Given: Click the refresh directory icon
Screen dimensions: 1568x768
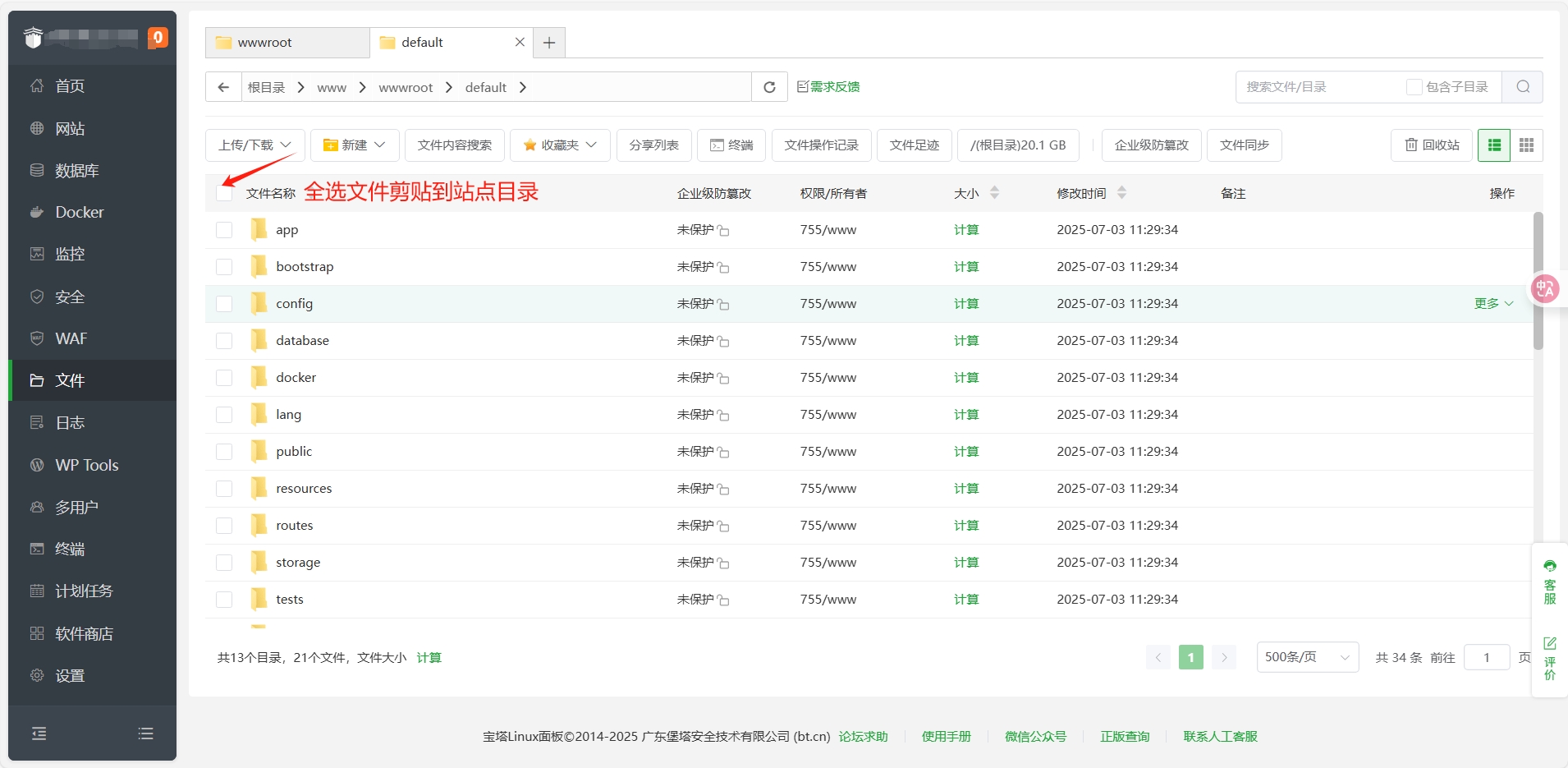Looking at the screenshot, I should click(x=769, y=87).
